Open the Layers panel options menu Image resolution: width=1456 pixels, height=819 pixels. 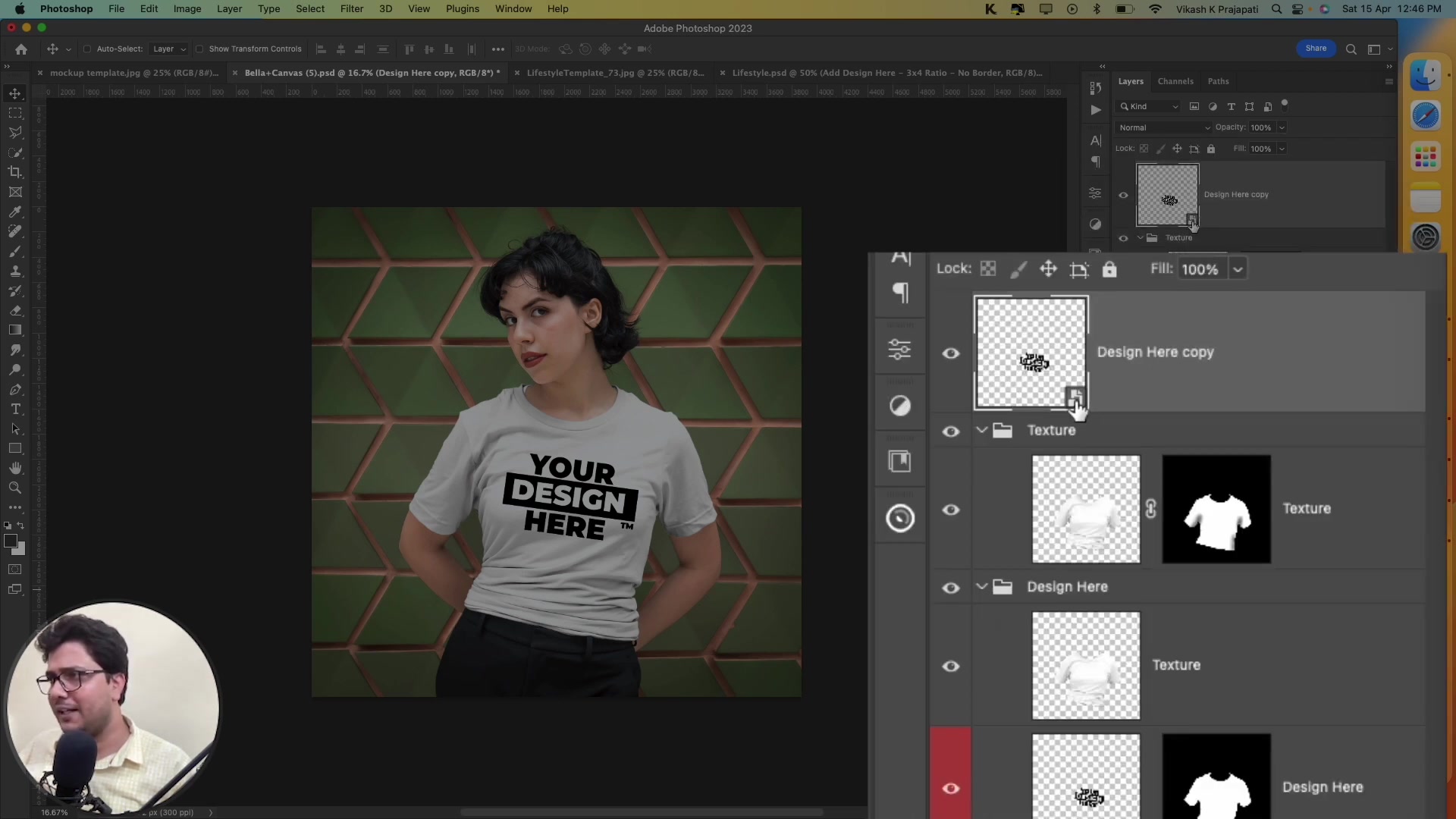(x=1388, y=81)
